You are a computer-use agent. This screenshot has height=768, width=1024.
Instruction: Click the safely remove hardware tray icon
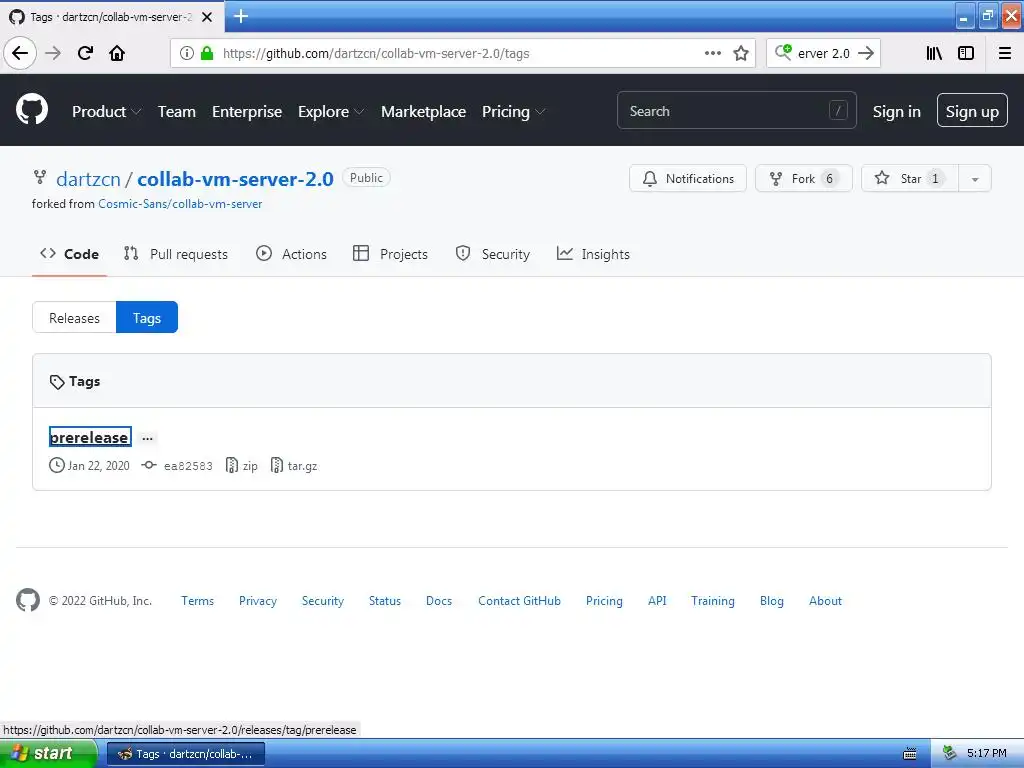coord(950,753)
